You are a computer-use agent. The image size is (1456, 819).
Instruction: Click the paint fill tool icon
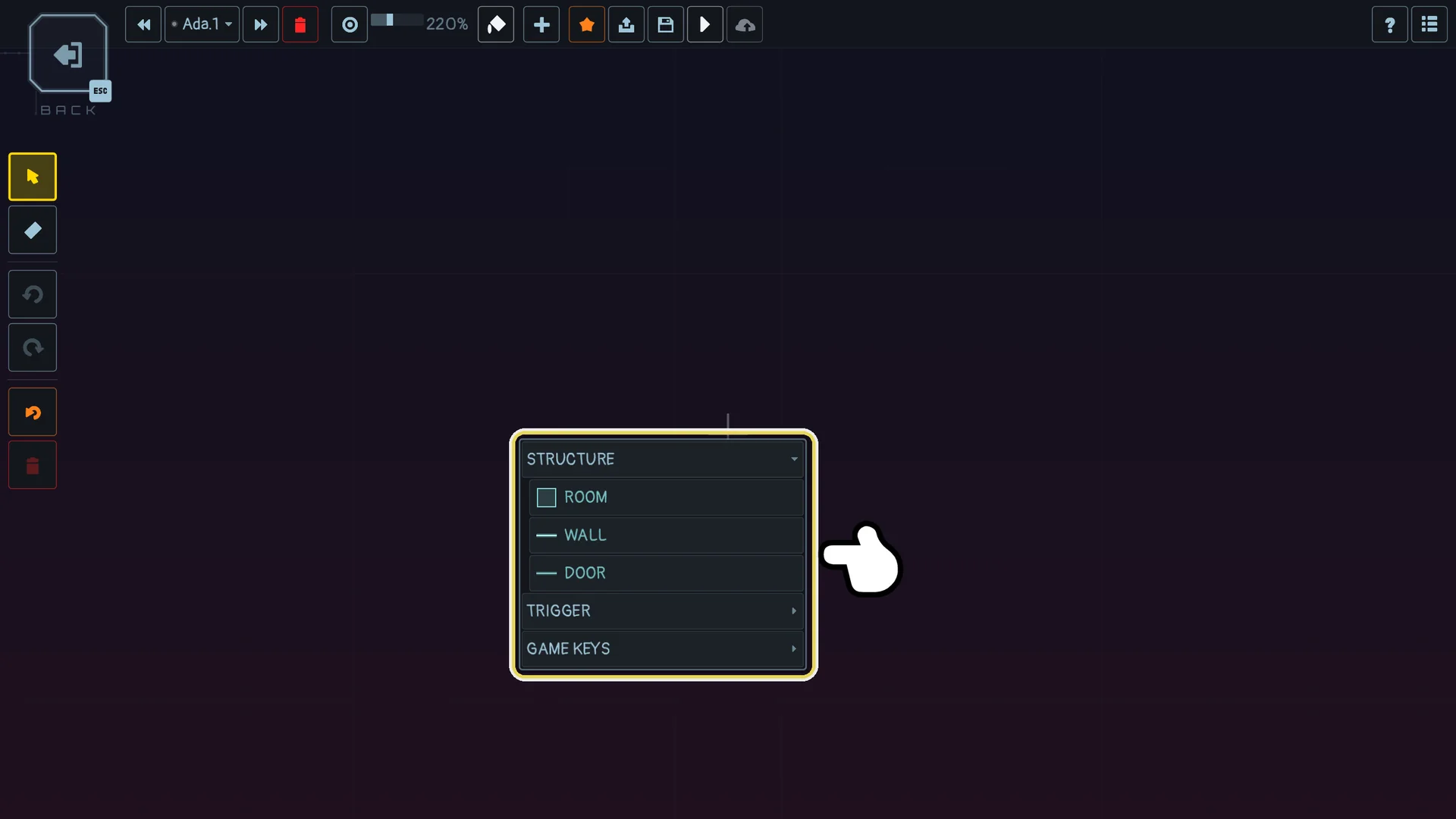coord(496,24)
